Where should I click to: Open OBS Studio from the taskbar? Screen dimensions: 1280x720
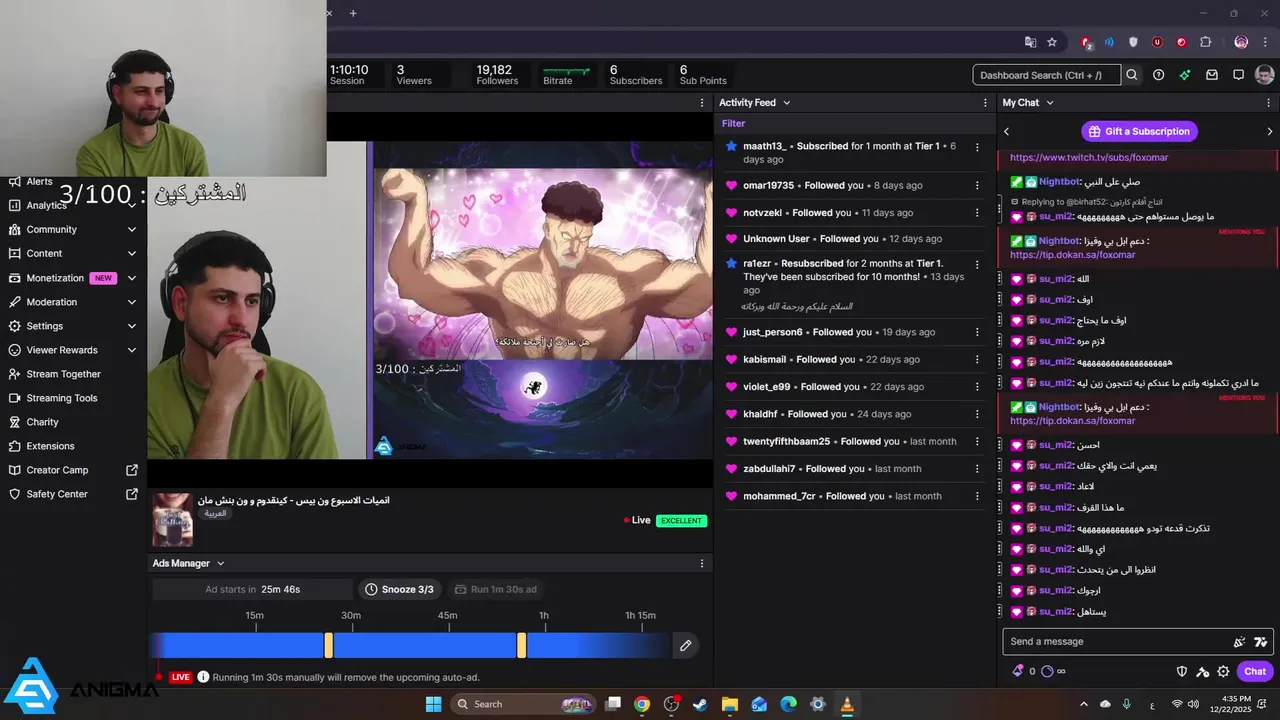(x=671, y=704)
